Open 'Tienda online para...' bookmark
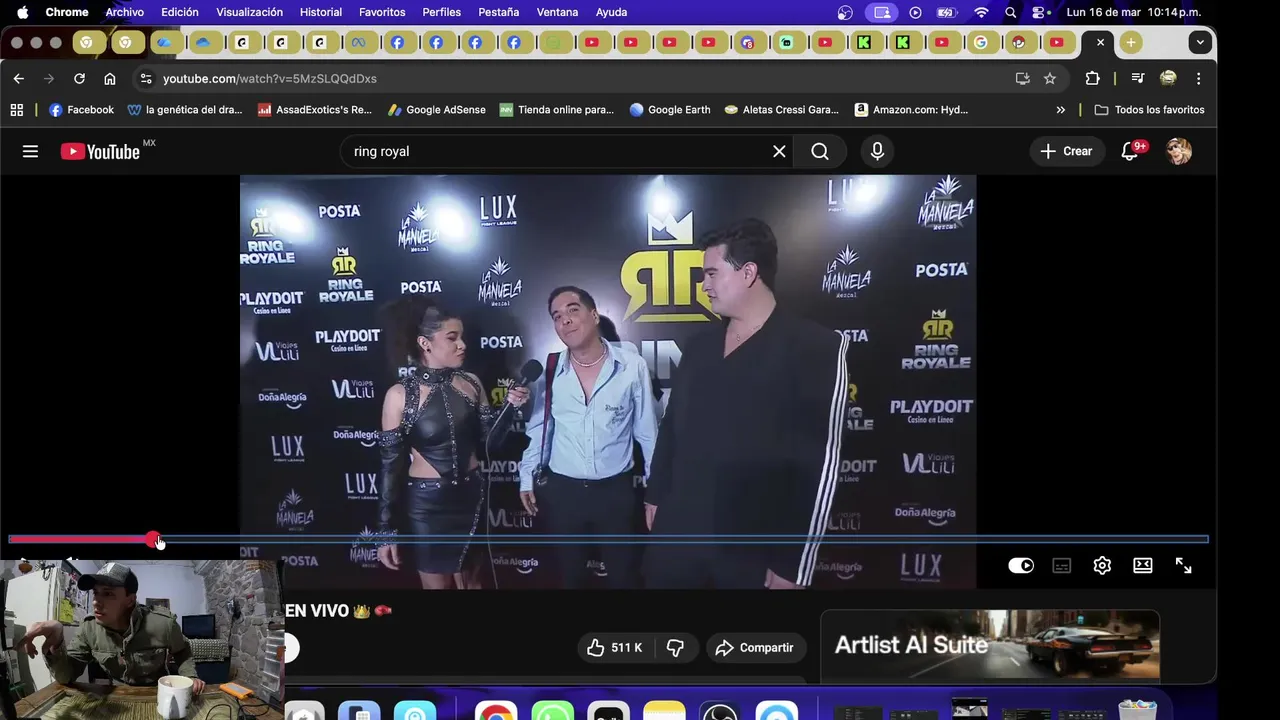This screenshot has height=720, width=1280. [x=557, y=110]
